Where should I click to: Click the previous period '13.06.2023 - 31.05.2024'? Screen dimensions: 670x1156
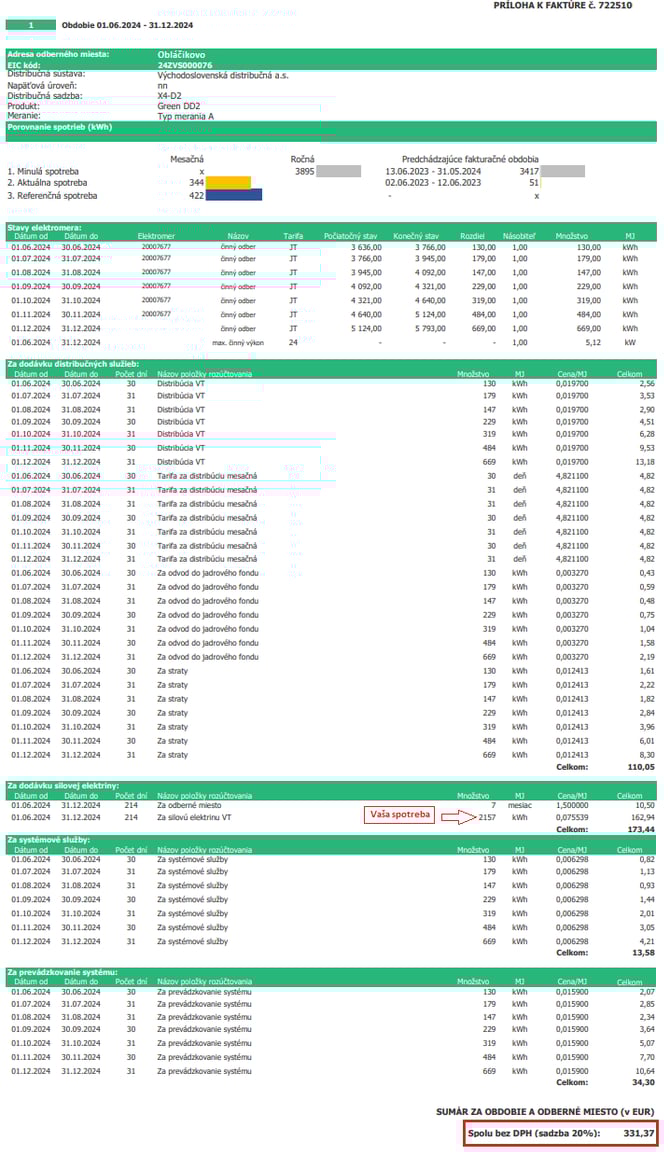[x=433, y=171]
